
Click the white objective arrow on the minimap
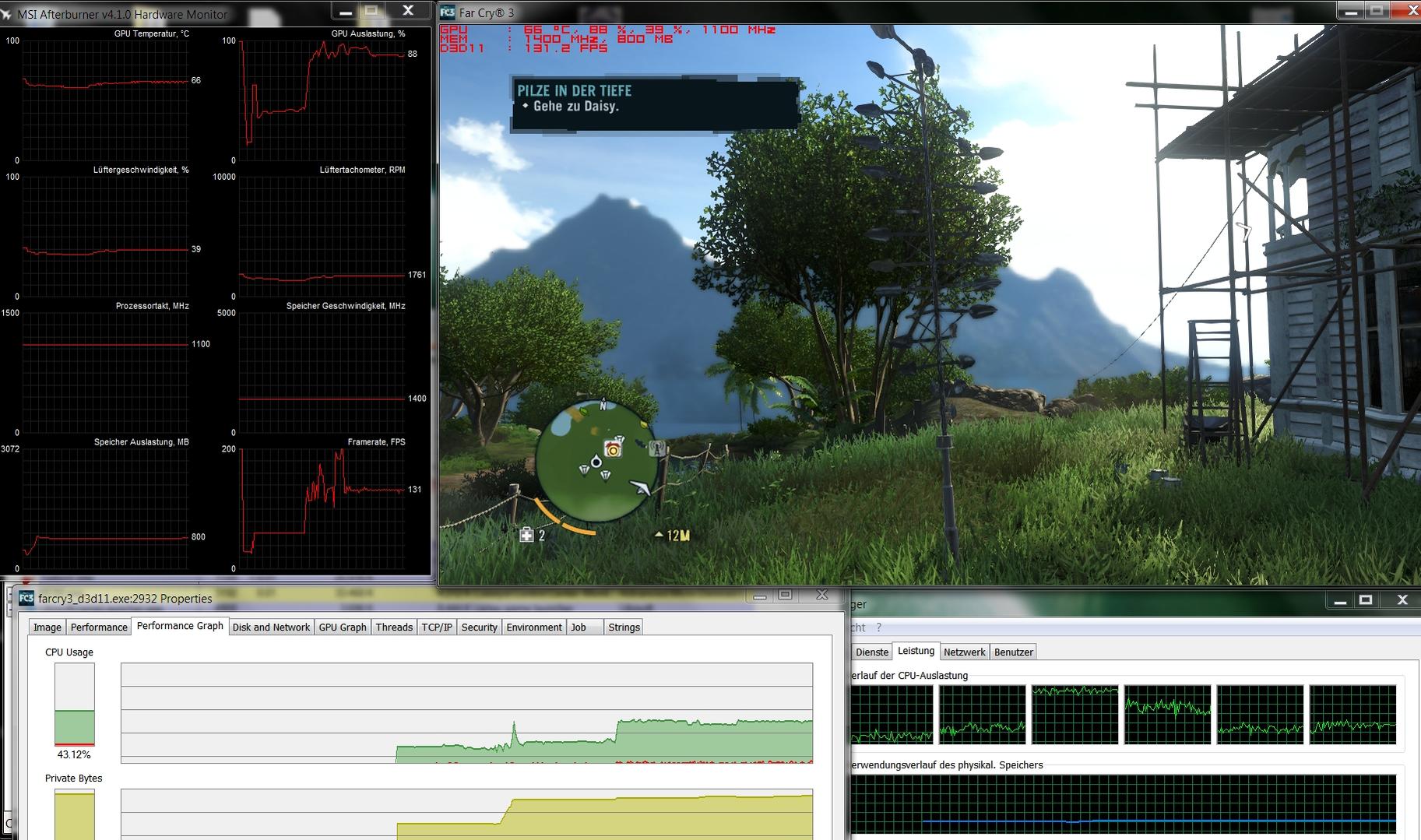click(640, 487)
